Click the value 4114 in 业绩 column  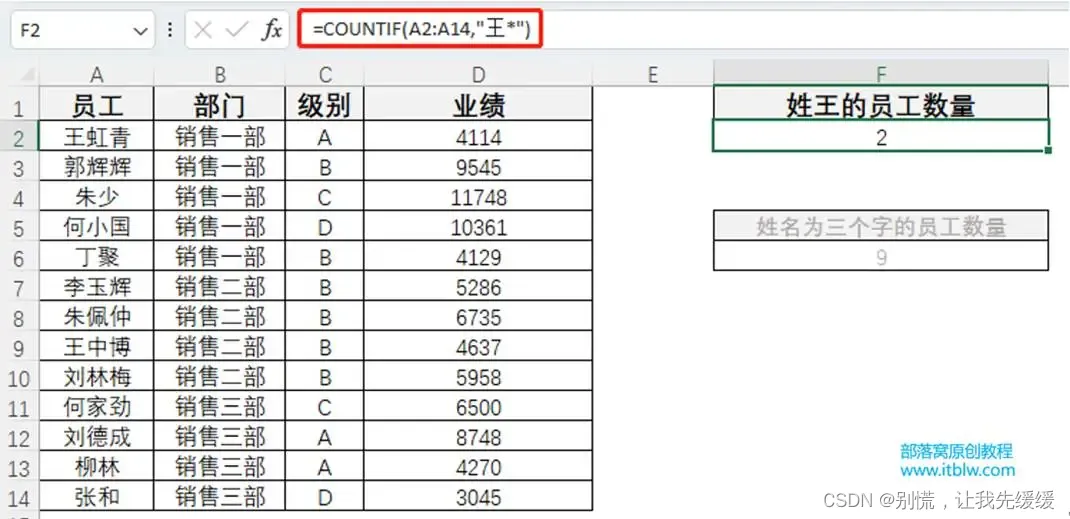478,138
